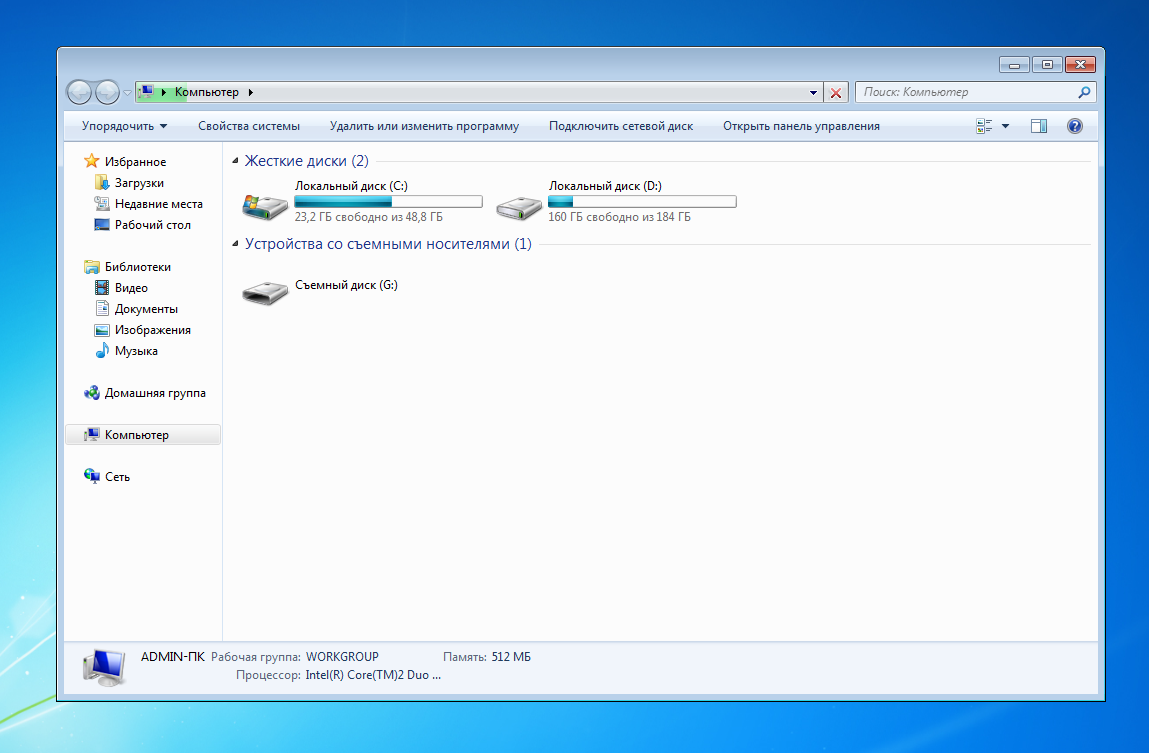Open the help question mark icon
This screenshot has height=753, width=1149.
pyautogui.click(x=1074, y=126)
